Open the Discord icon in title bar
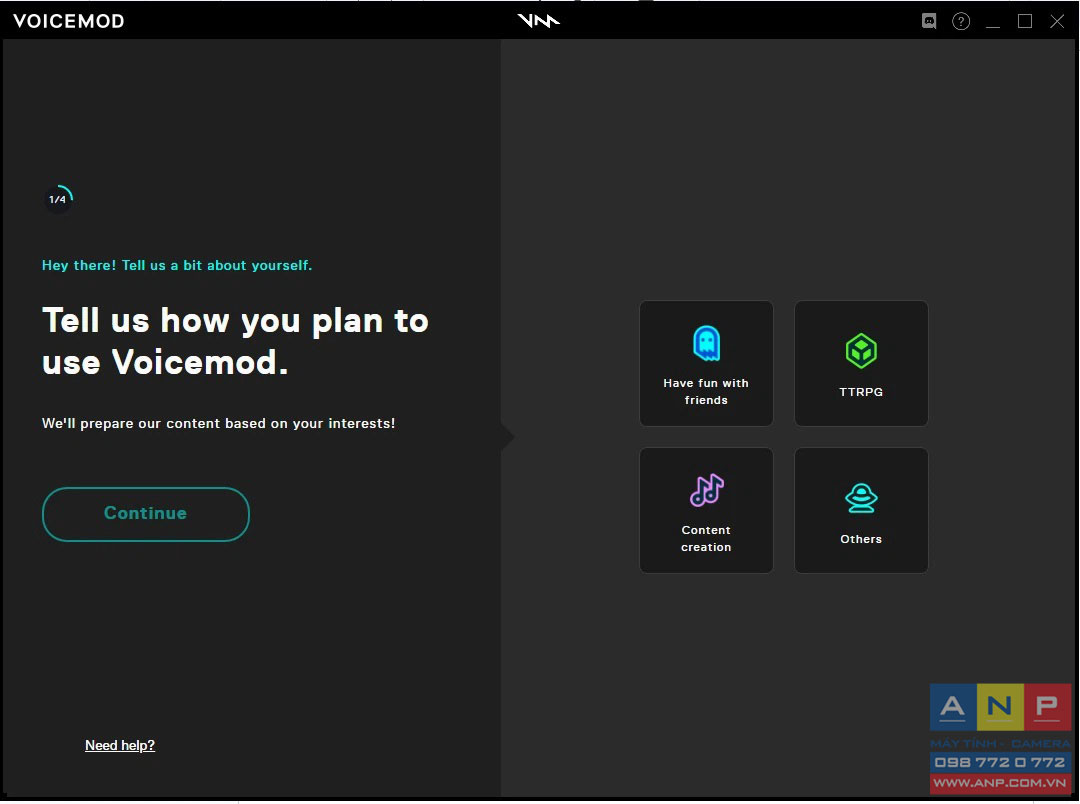The image size is (1080, 804). 929,21
